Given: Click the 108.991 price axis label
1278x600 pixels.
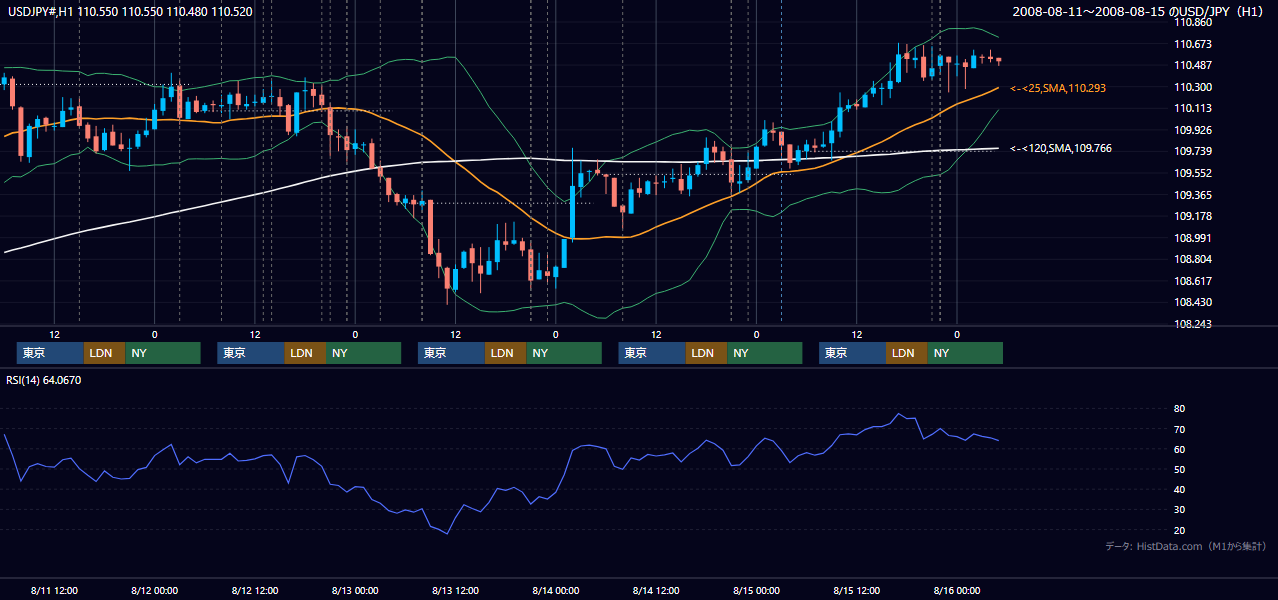Looking at the screenshot, I should [1194, 238].
